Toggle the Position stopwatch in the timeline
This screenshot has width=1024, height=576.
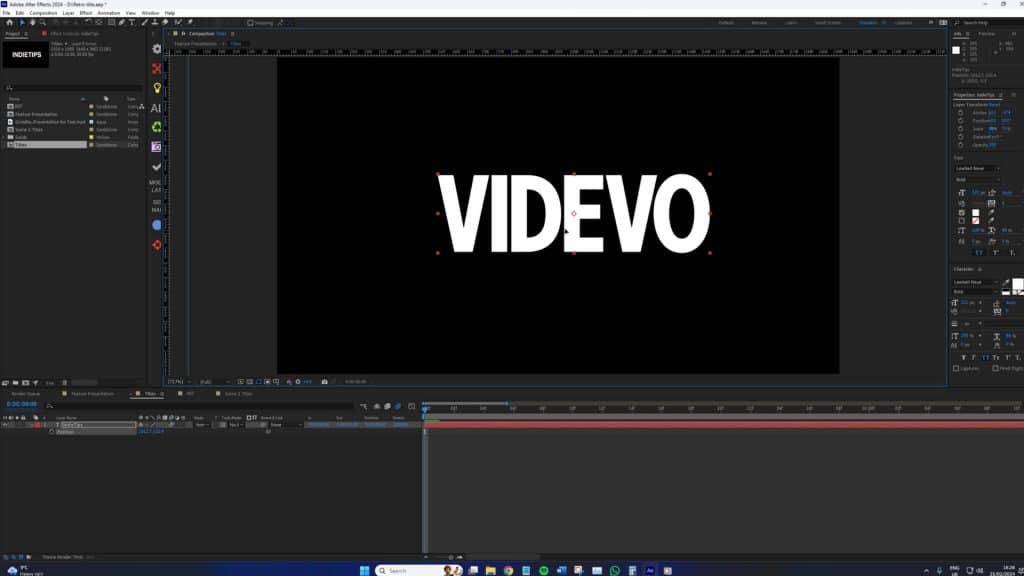coord(52,432)
